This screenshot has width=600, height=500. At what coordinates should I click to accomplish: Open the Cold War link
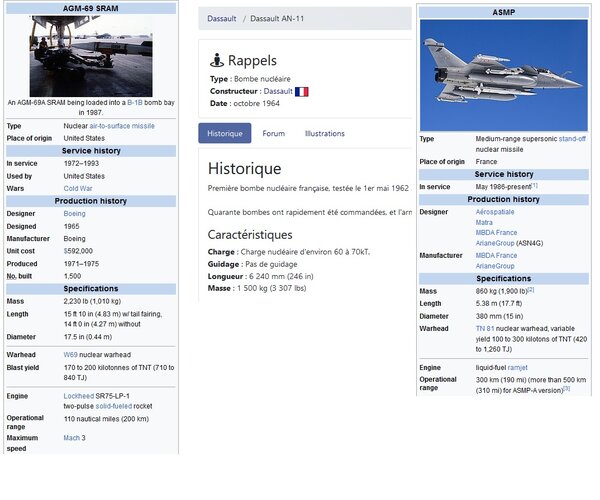pyautogui.click(x=78, y=188)
